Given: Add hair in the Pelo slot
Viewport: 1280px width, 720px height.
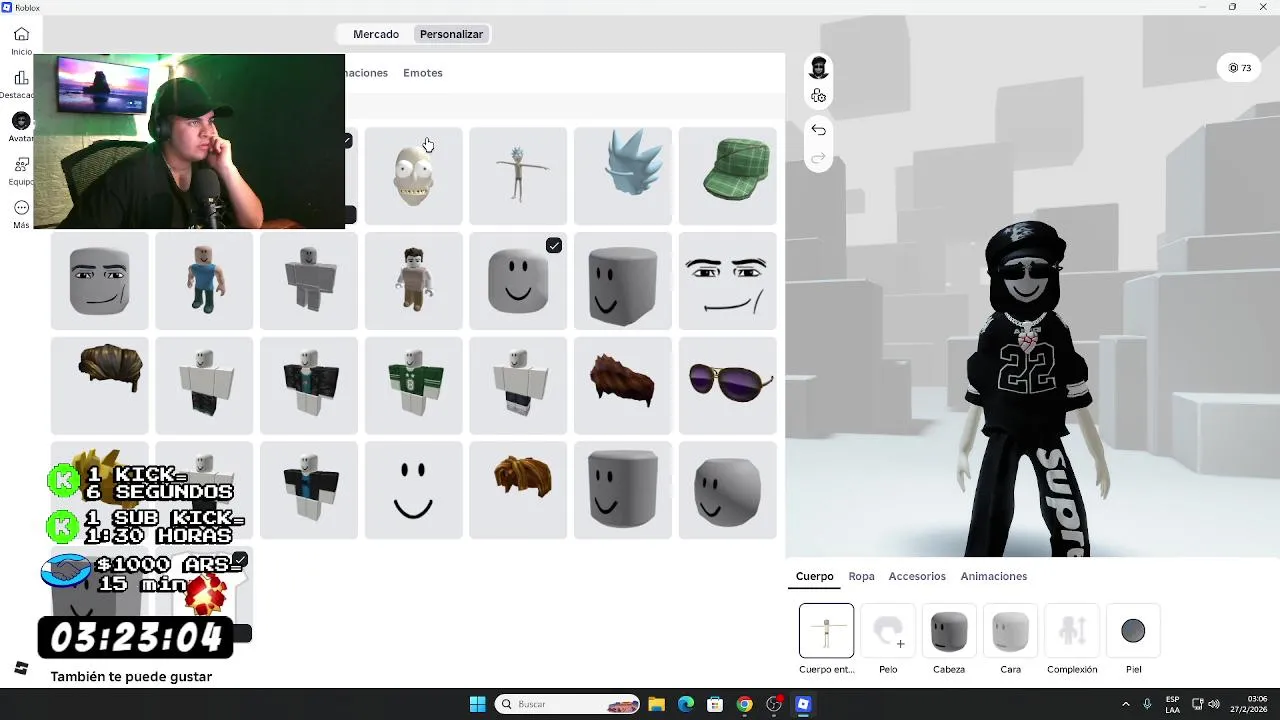Looking at the screenshot, I should coord(888,631).
